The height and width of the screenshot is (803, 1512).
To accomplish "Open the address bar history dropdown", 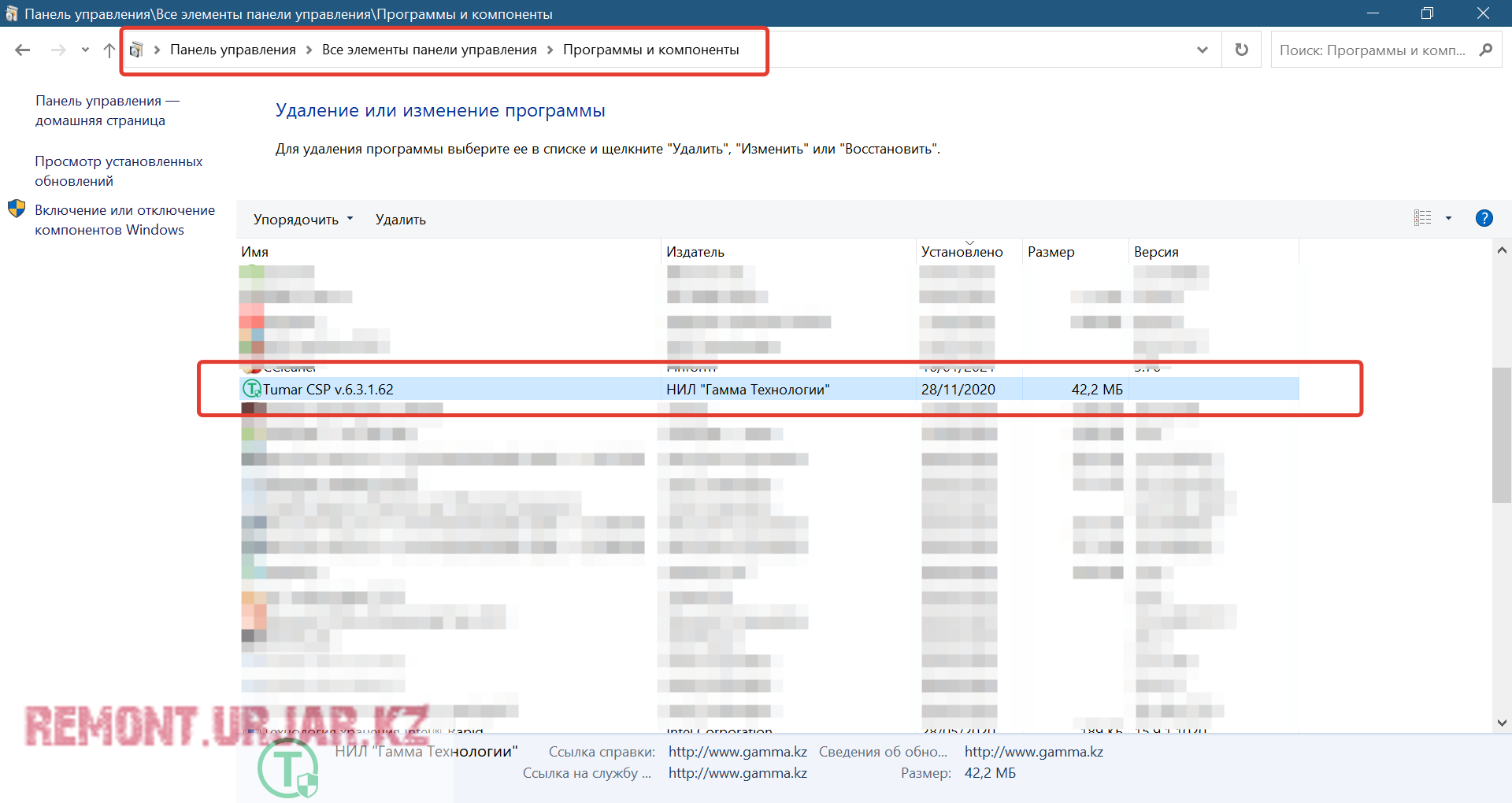I will [x=1202, y=49].
